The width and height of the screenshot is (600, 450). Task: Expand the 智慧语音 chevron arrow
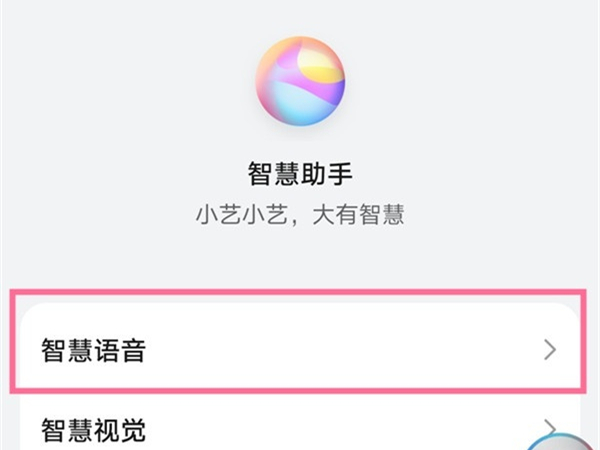coord(549,349)
